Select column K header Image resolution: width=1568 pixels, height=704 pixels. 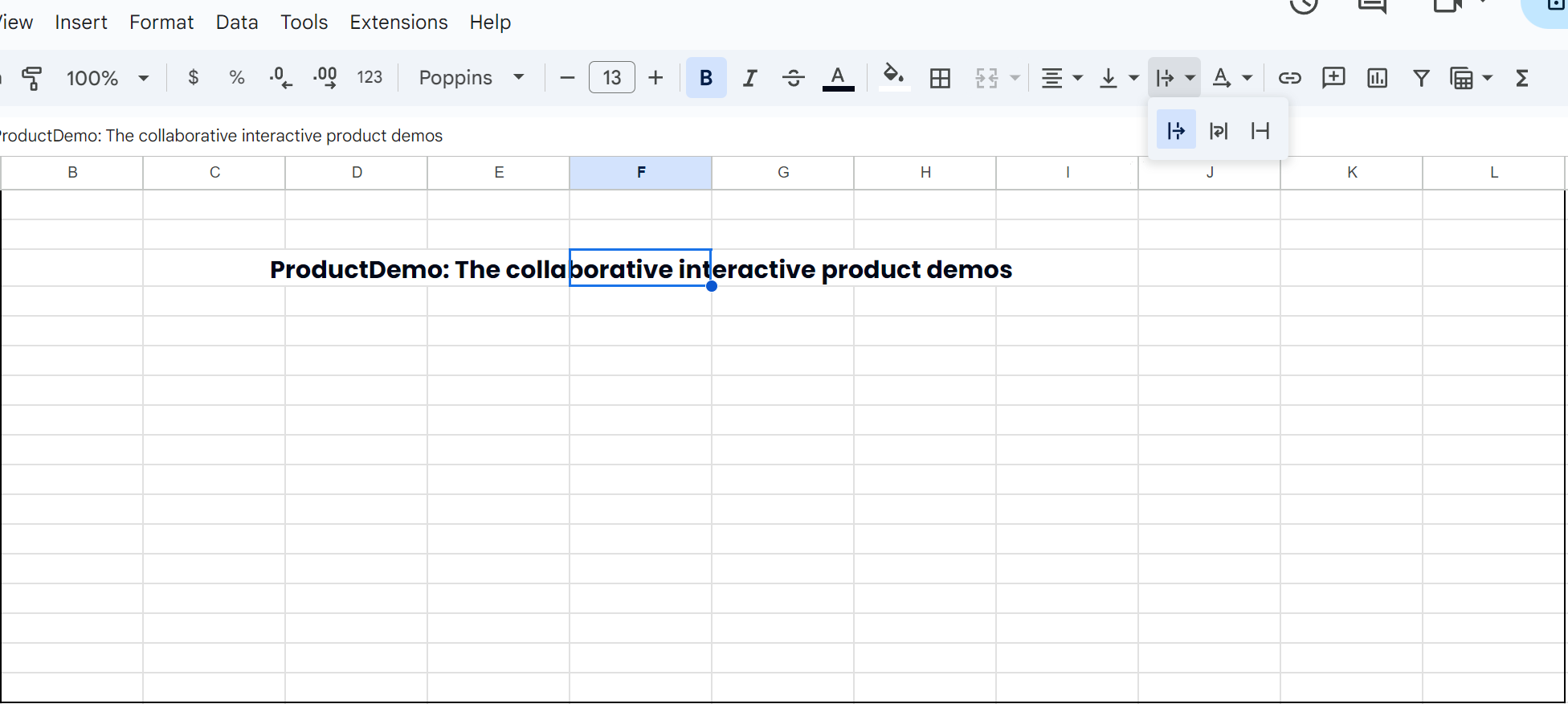[1352, 173]
